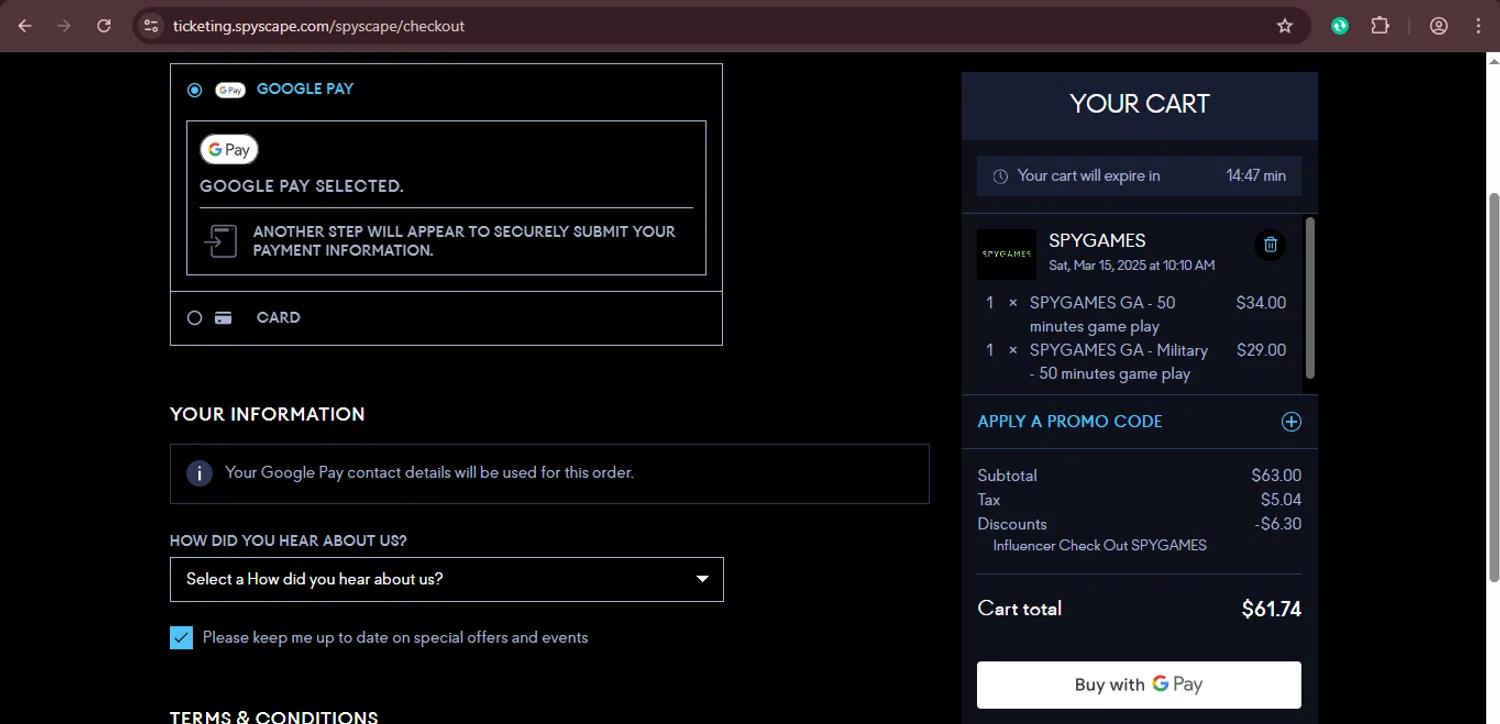Click the info icon about Google Pay contact
This screenshot has height=724, width=1500.
199,473
